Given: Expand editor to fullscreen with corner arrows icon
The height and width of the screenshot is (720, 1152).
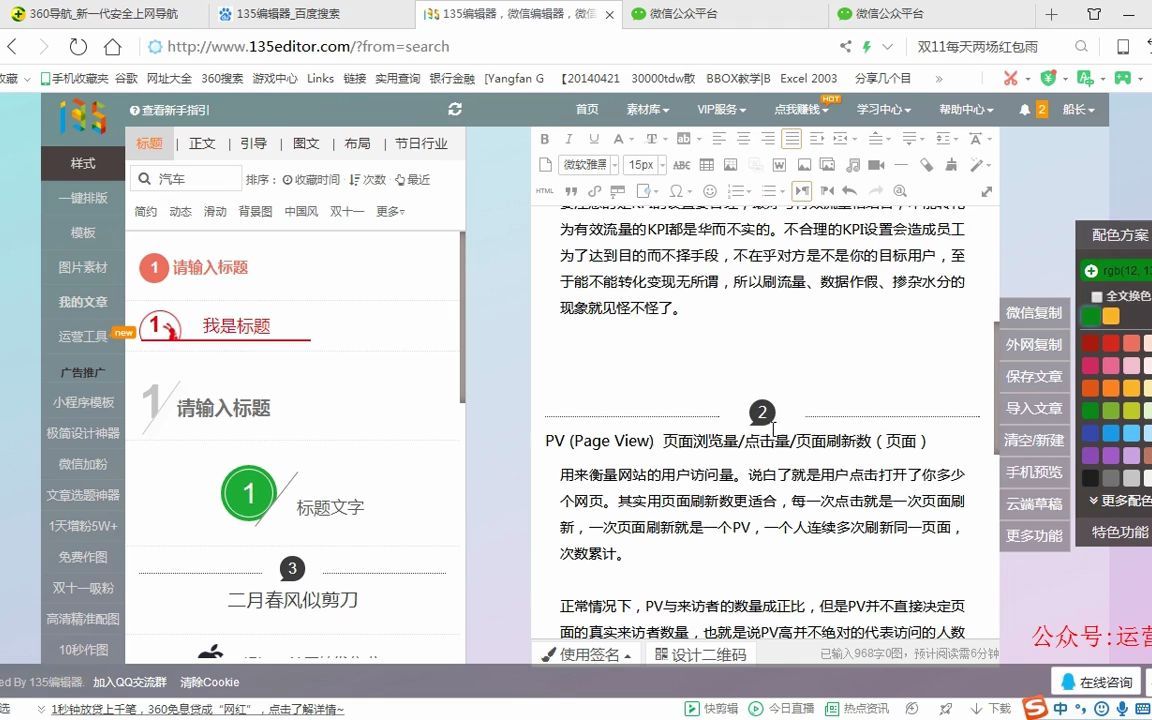Looking at the screenshot, I should [x=987, y=193].
